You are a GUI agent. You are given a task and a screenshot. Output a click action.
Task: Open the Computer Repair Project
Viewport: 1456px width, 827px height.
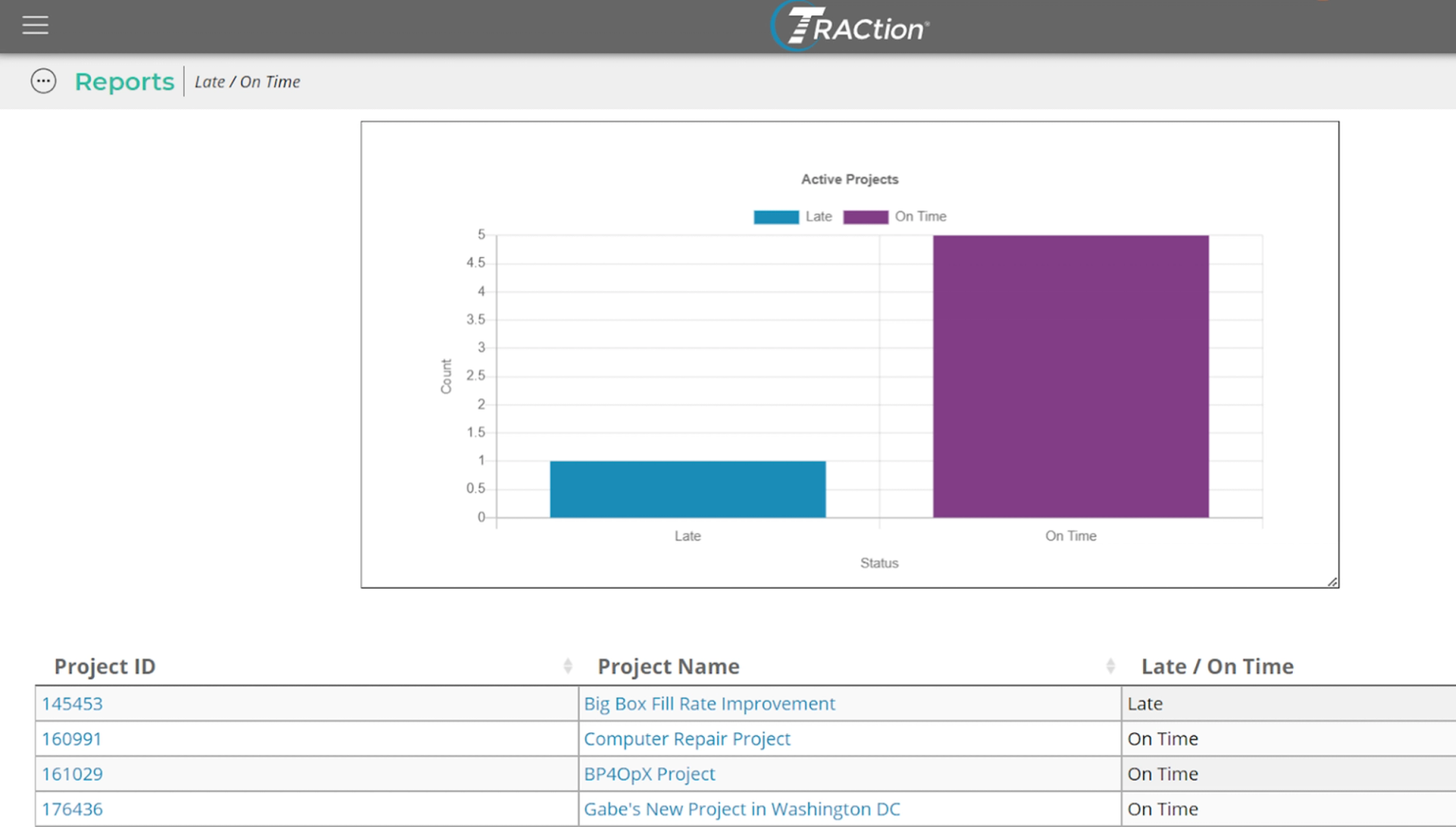click(687, 738)
